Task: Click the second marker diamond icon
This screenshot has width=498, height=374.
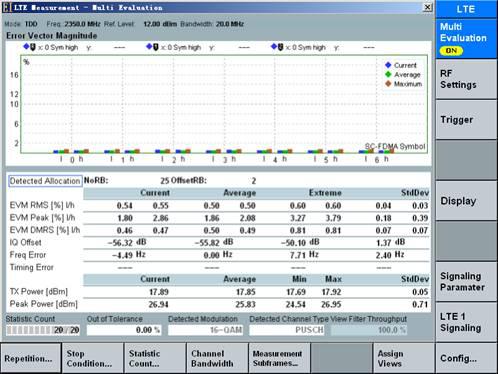Action: (149, 47)
